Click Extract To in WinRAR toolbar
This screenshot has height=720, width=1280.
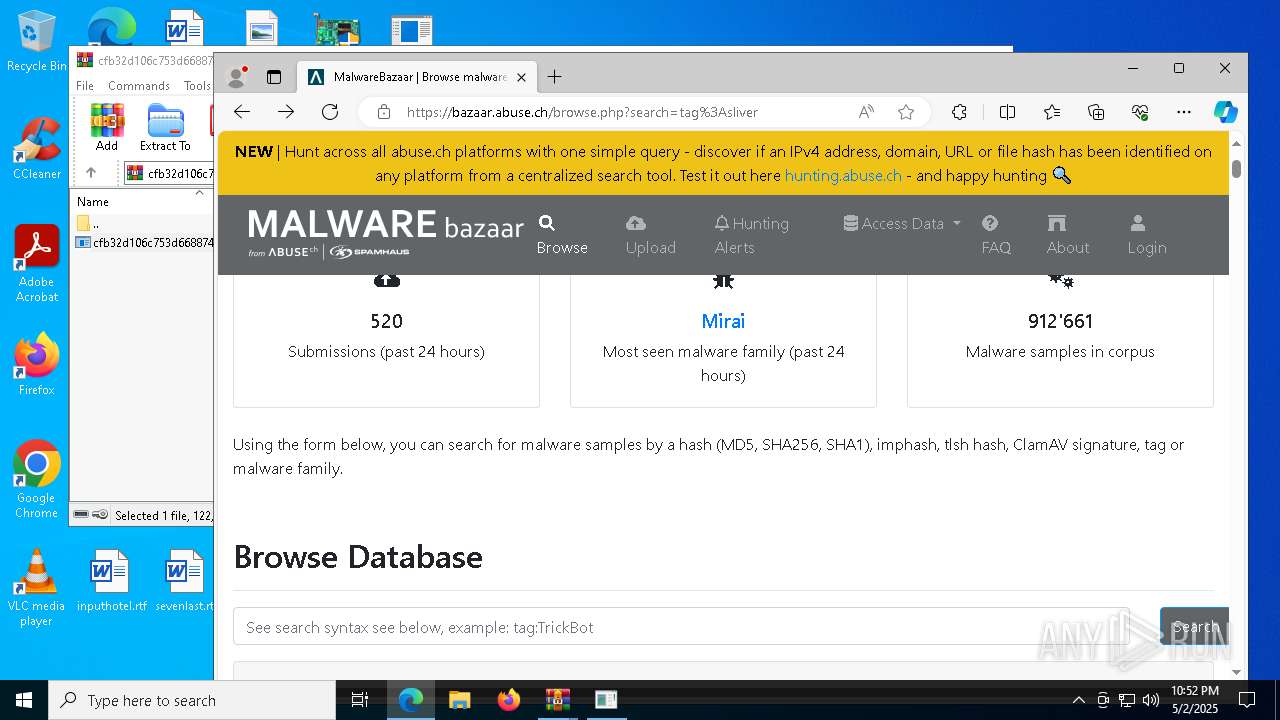165,127
